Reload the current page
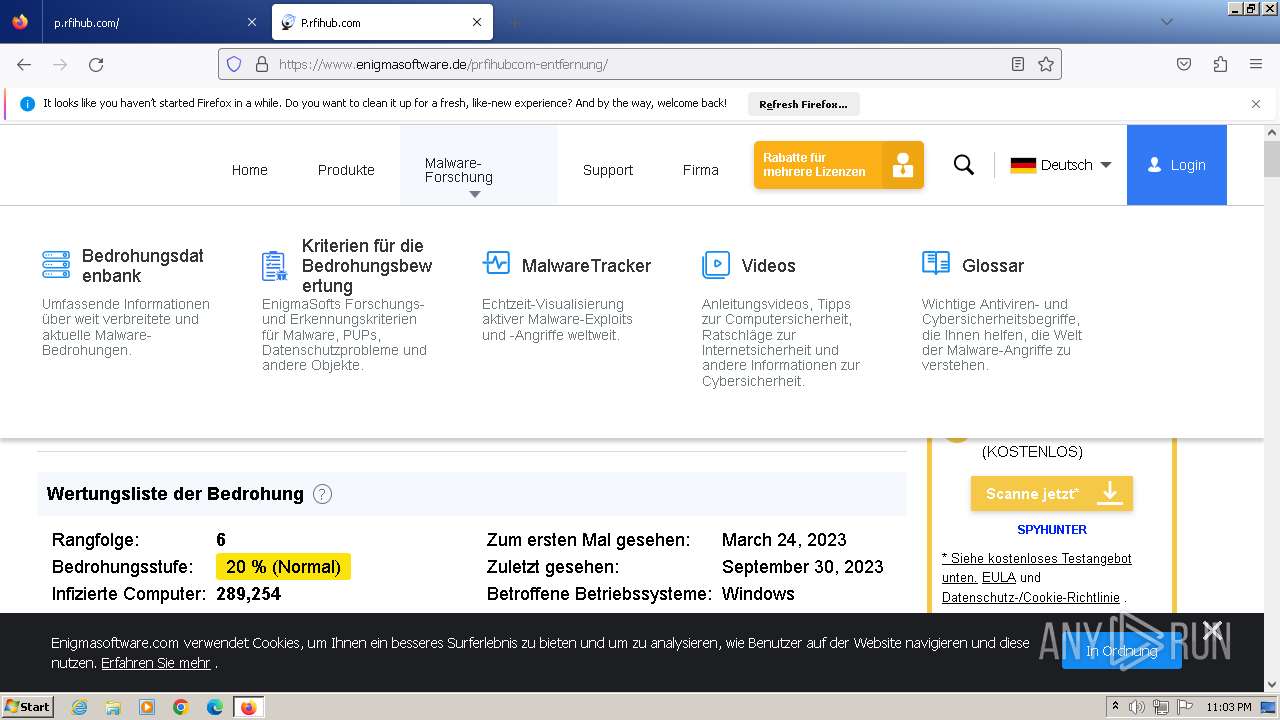The width and height of the screenshot is (1280, 720). tap(96, 64)
